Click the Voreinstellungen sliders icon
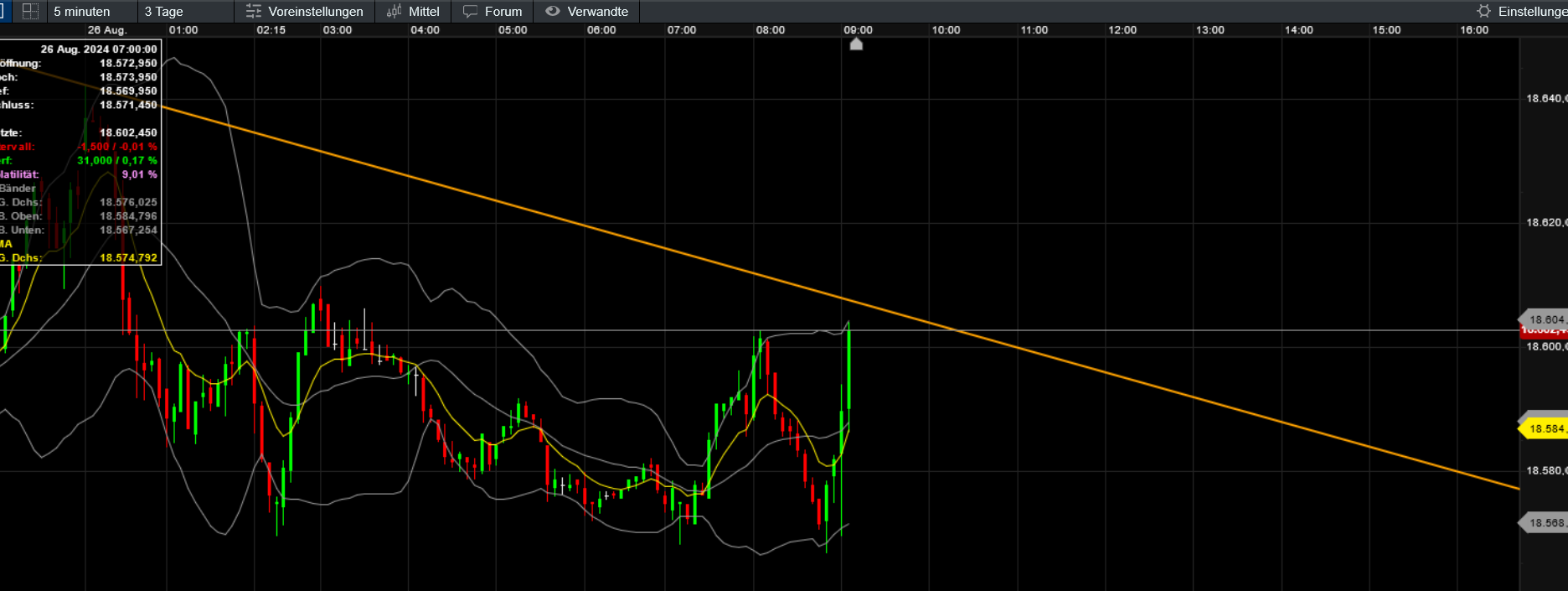The width and height of the screenshot is (1568, 591). point(253,11)
